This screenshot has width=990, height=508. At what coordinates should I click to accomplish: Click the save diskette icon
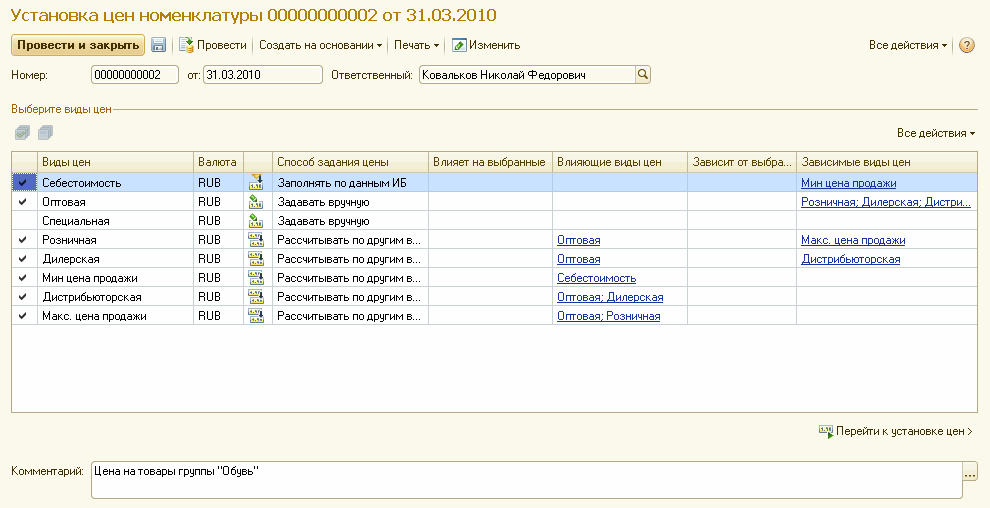[158, 45]
